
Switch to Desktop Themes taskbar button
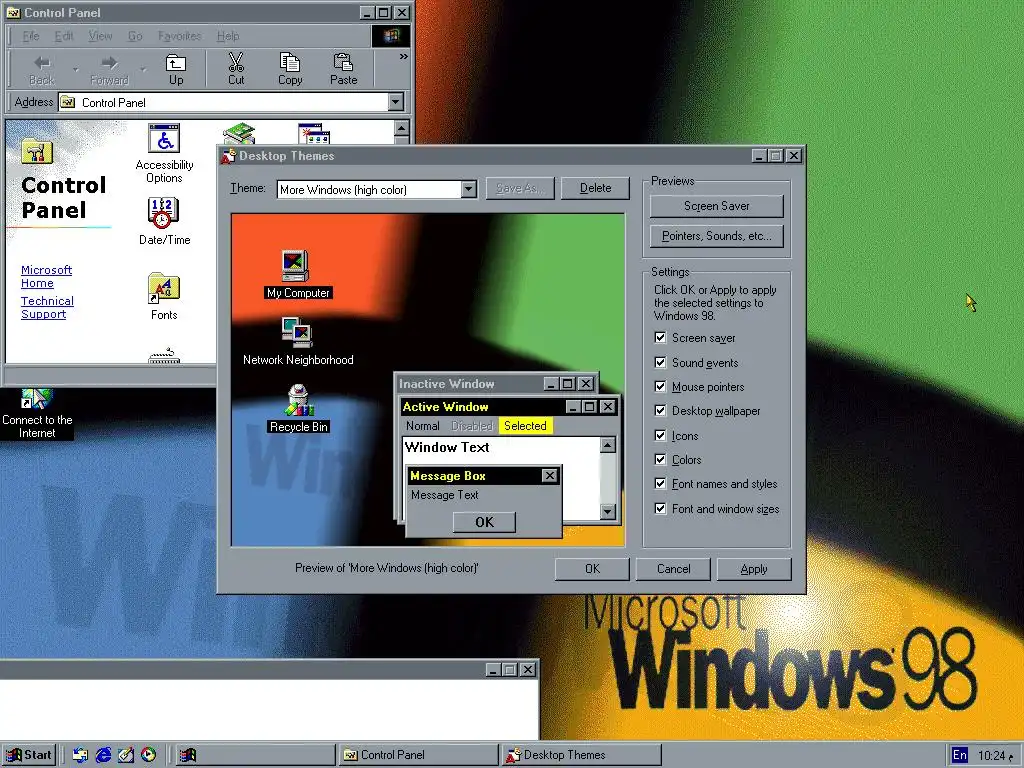tap(581, 755)
